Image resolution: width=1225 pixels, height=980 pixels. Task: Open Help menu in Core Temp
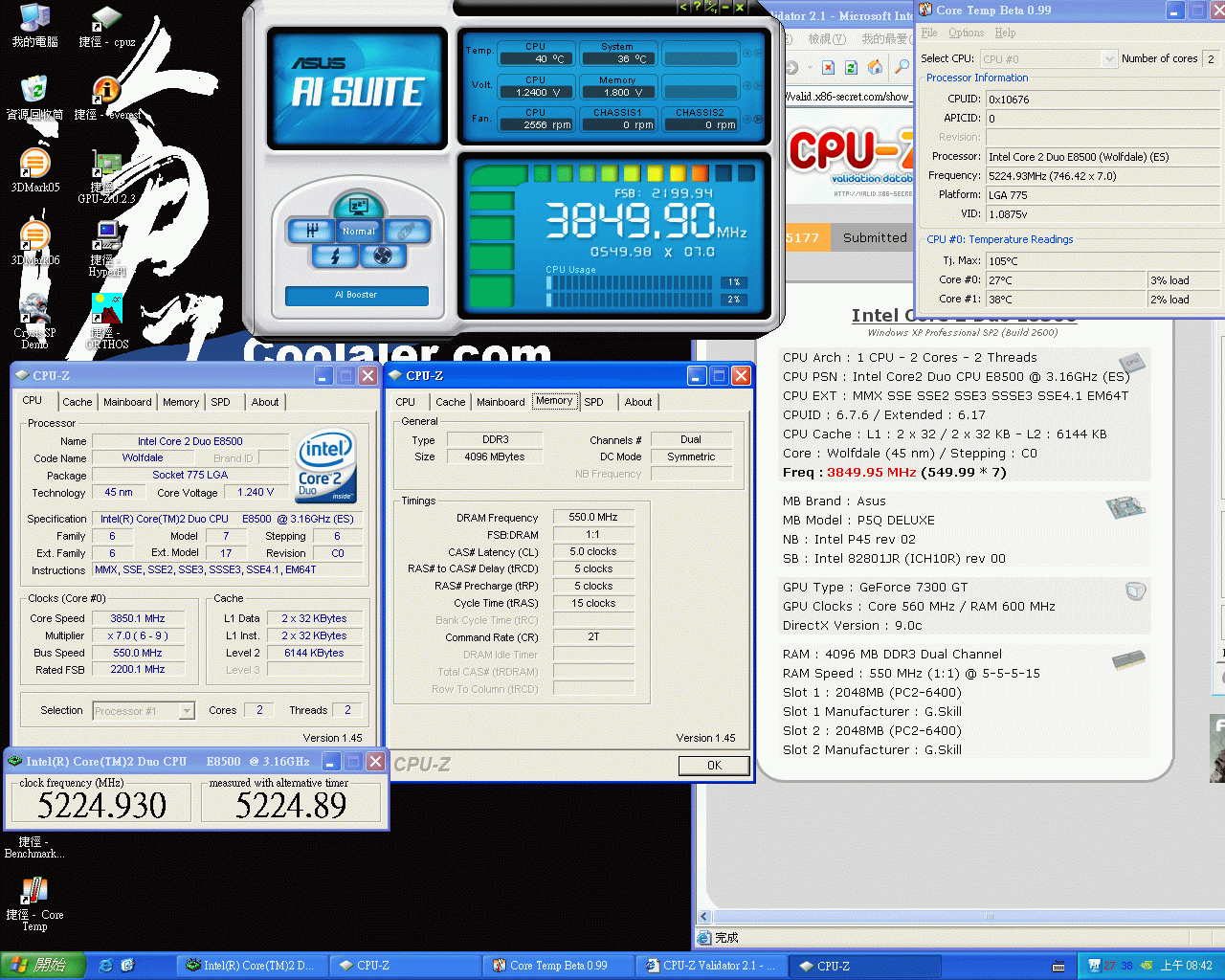(1005, 33)
